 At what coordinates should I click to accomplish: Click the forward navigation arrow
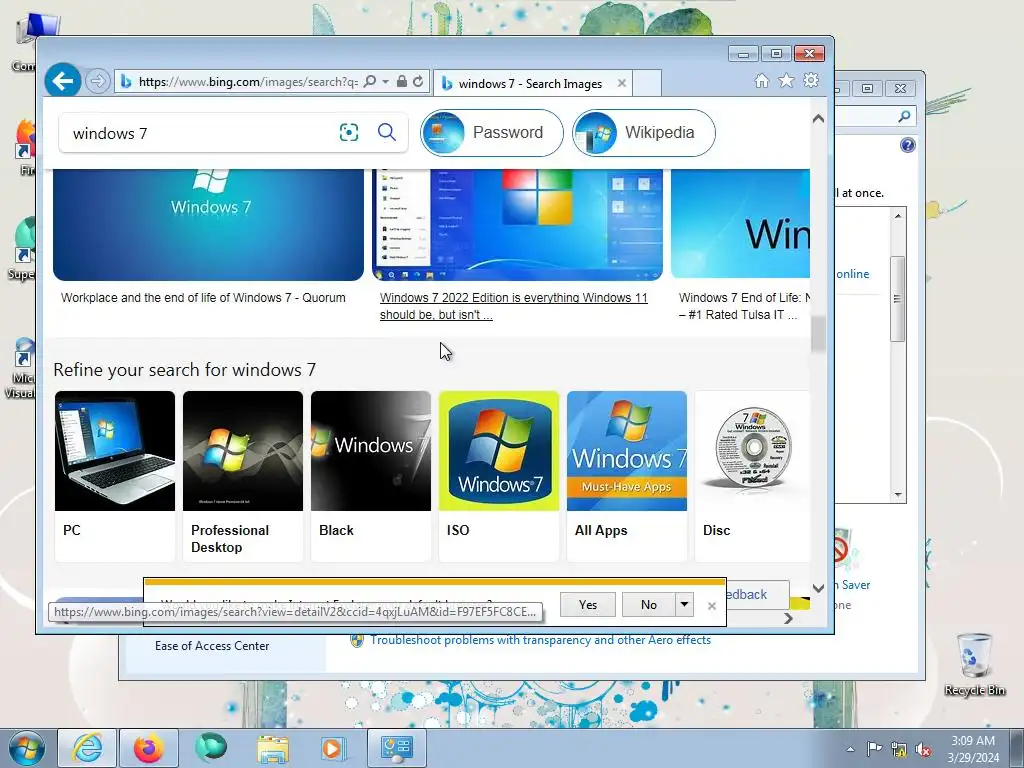[97, 82]
